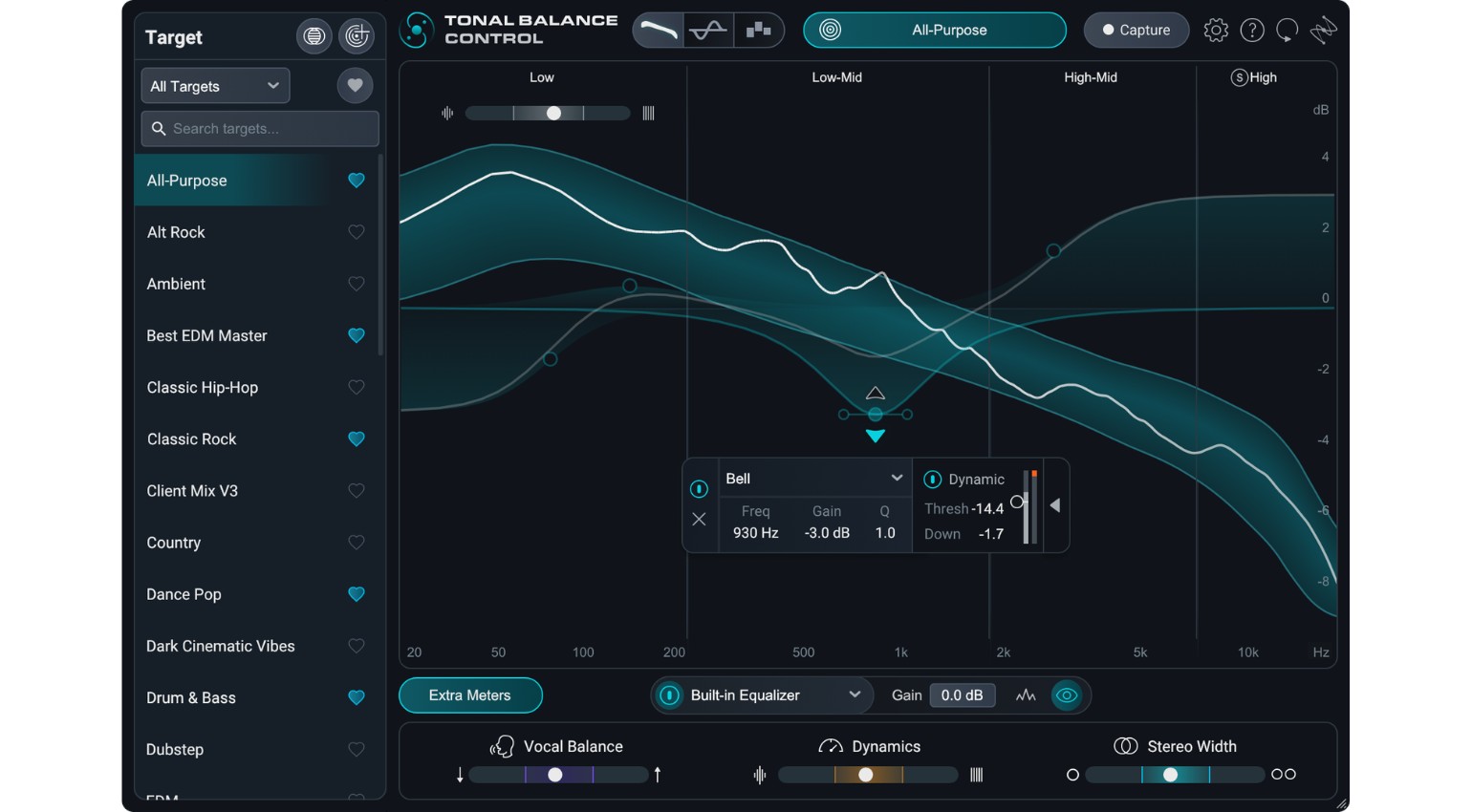The image size is (1472, 812).
Task: Switch to the fine curve view icon
Action: click(708, 31)
